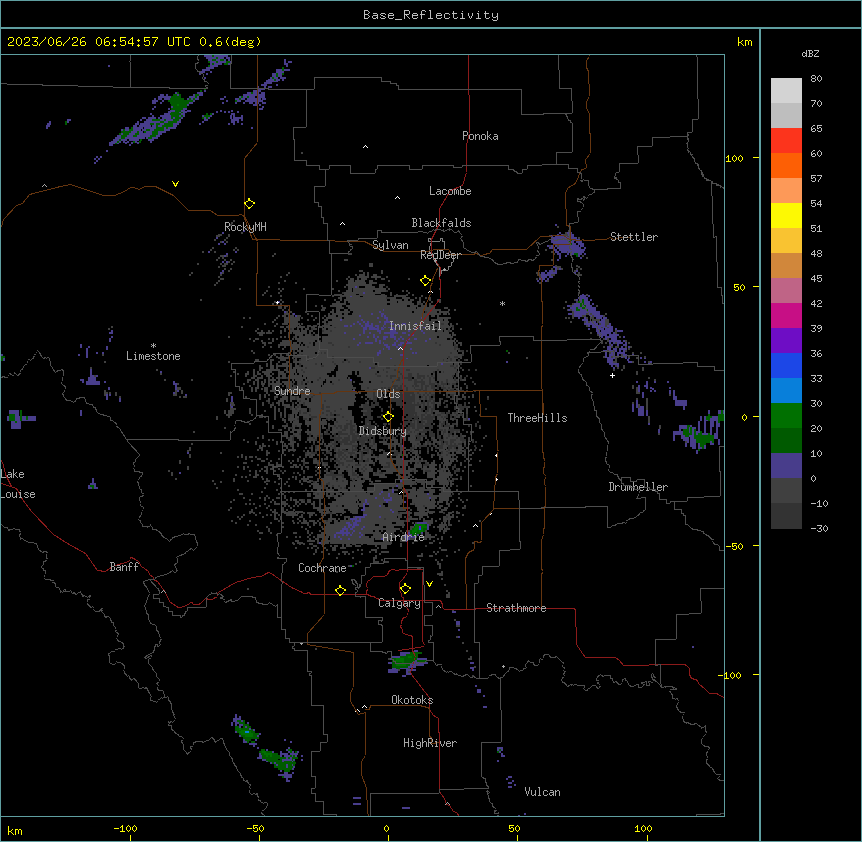Click the red swatch in dBZ legend
Screen dimensions: 862x842
coord(786,140)
